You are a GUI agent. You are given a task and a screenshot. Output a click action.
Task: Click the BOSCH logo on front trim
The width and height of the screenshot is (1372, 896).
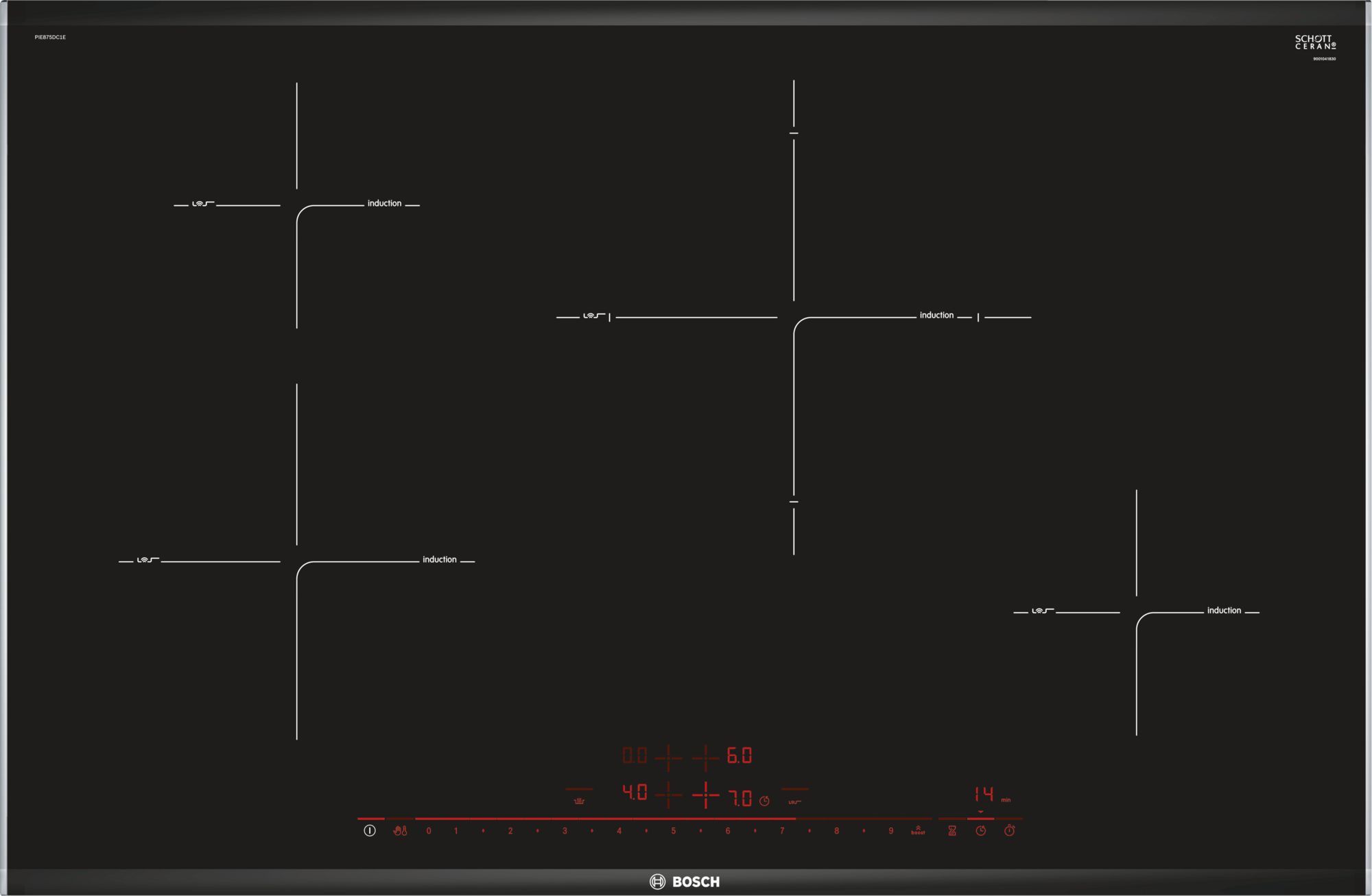tap(685, 882)
